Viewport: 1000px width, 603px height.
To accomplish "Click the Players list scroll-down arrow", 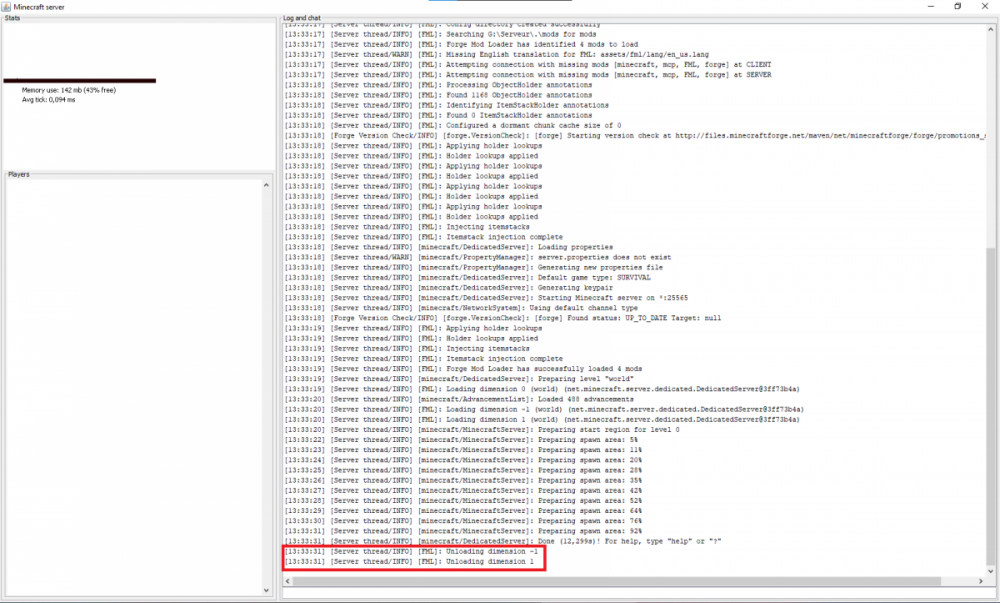I will pyautogui.click(x=267, y=590).
